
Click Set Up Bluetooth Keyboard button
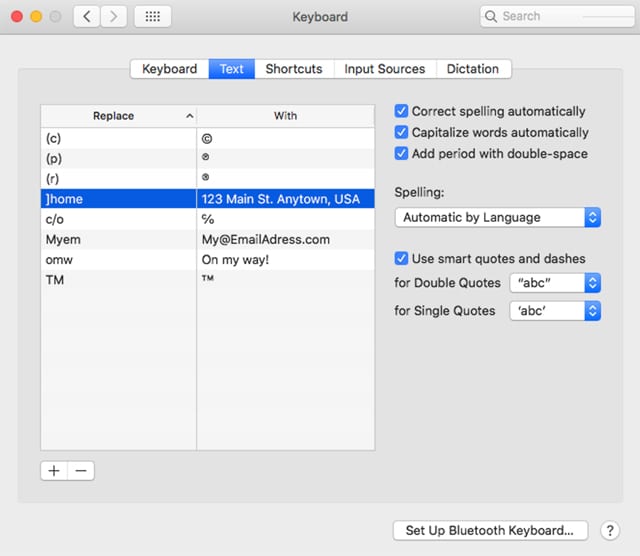point(489,531)
